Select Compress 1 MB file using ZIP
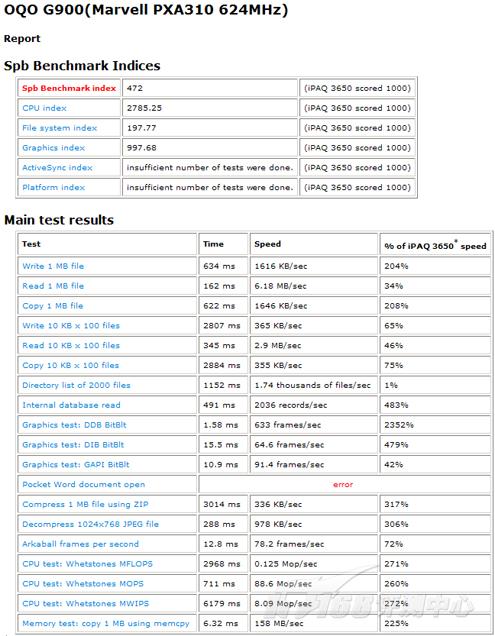Screen dimensions: 495x636 [x=85, y=505]
